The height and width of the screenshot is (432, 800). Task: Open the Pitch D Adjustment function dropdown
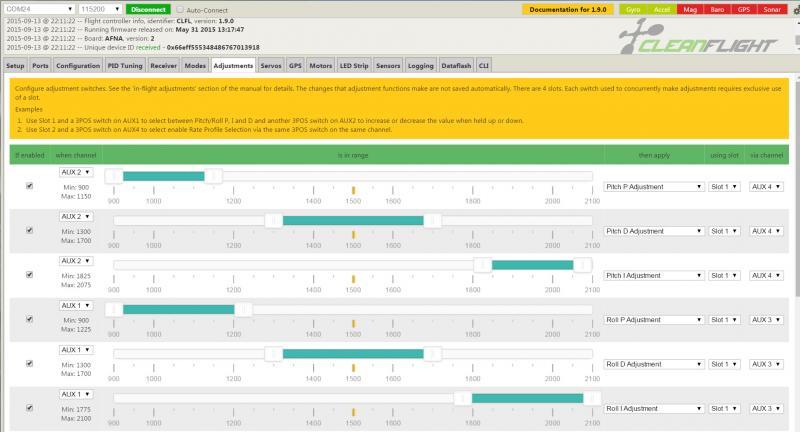(653, 231)
